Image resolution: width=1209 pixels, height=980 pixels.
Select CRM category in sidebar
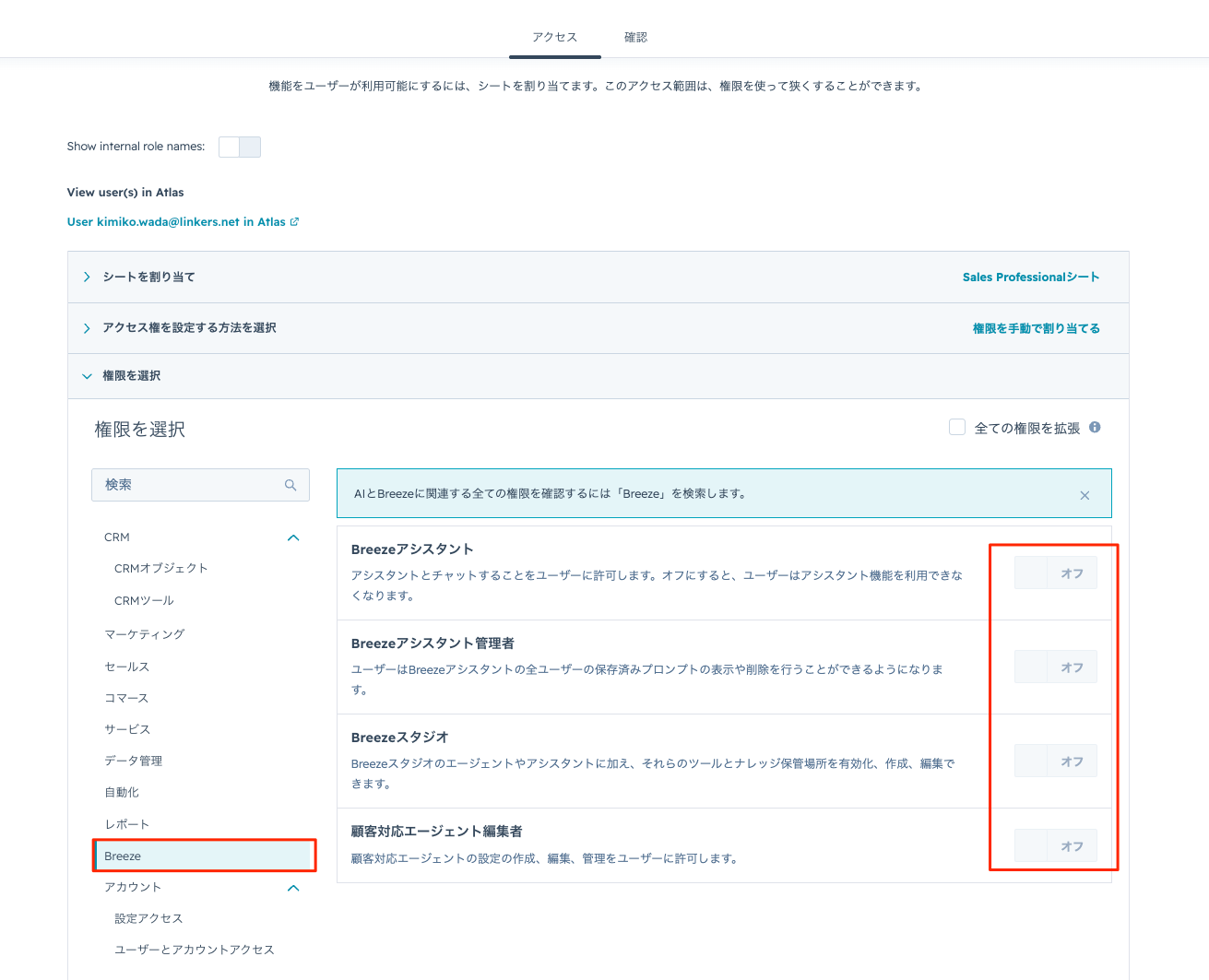coord(117,537)
